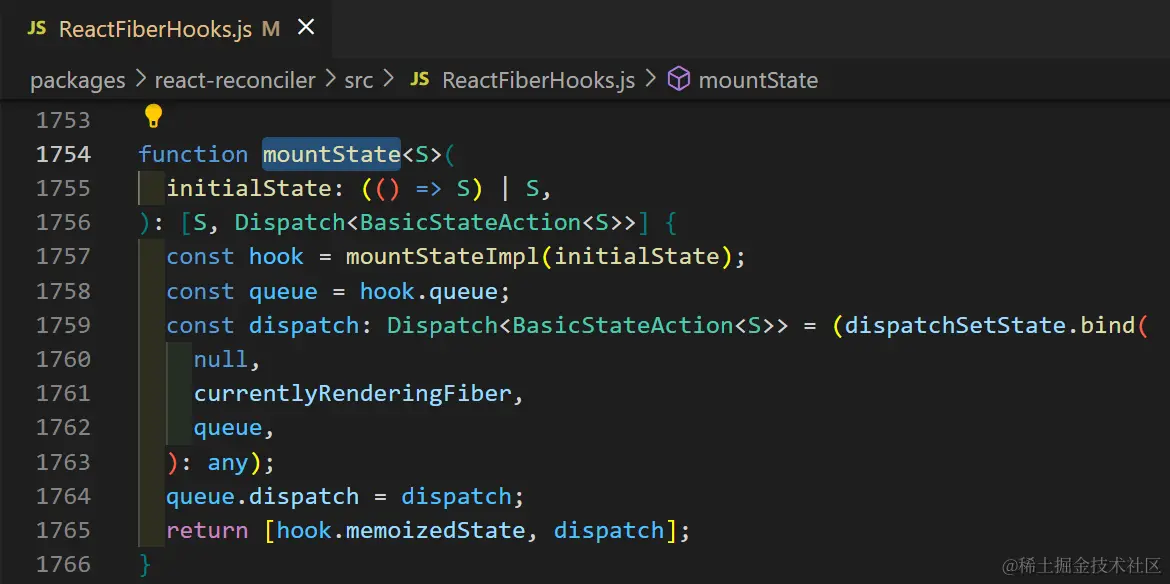Click line number 1757

tap(63, 257)
